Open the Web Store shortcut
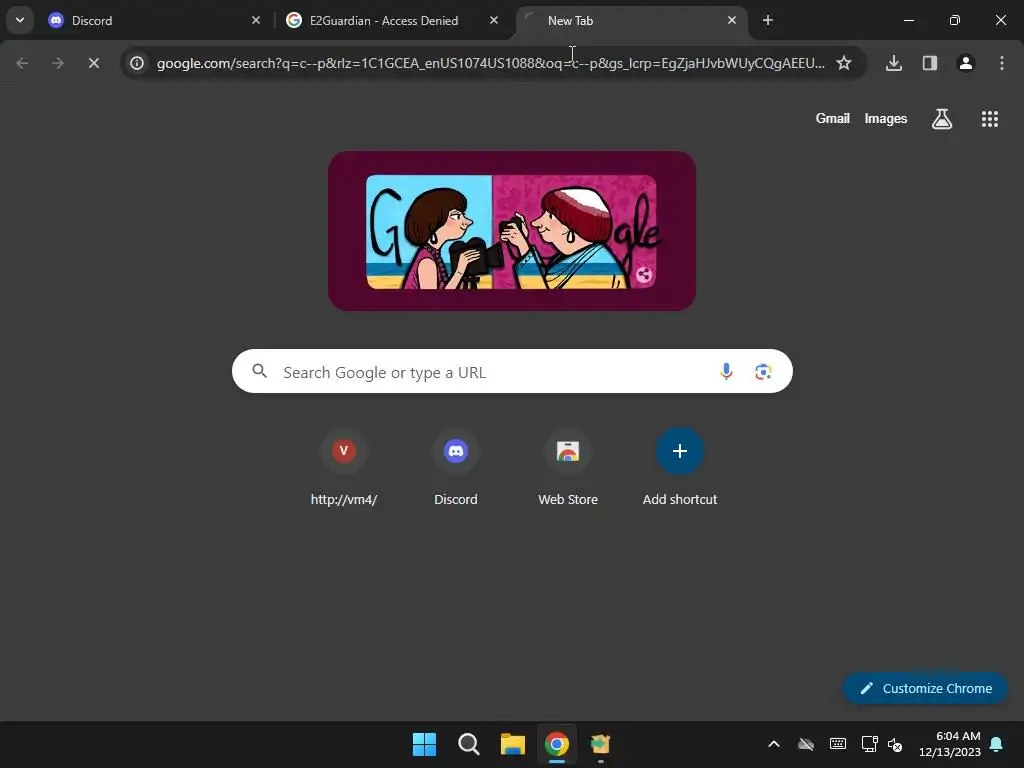Screen dimensions: 1024x768 568,469
